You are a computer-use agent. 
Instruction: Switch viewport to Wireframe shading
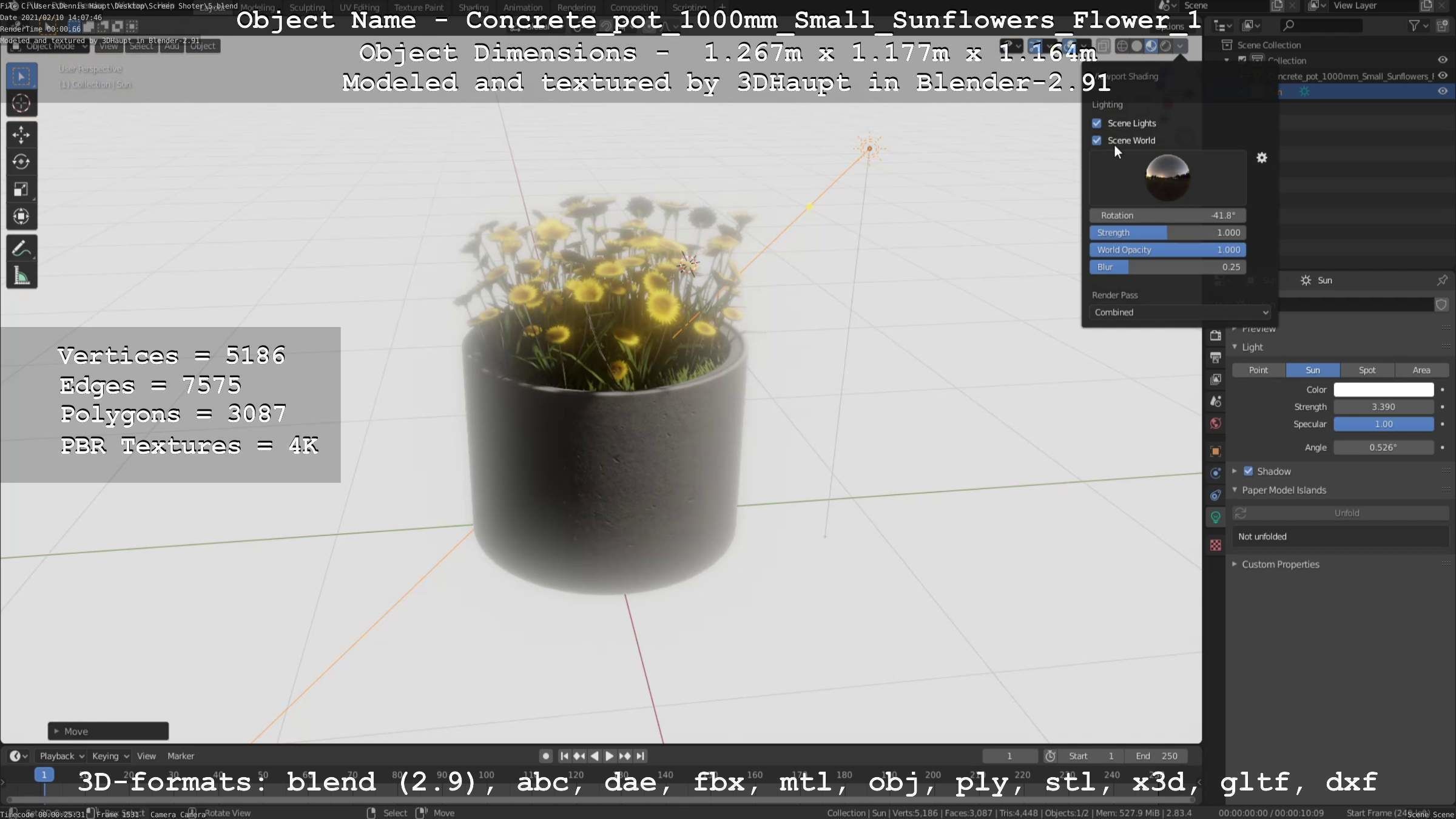tap(1122, 46)
